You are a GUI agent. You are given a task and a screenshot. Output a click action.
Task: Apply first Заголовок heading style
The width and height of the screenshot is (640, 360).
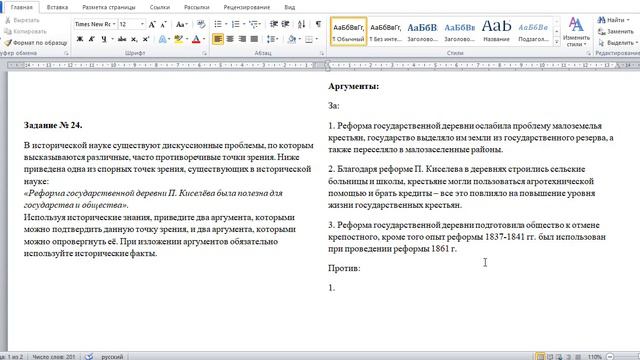pos(422,31)
